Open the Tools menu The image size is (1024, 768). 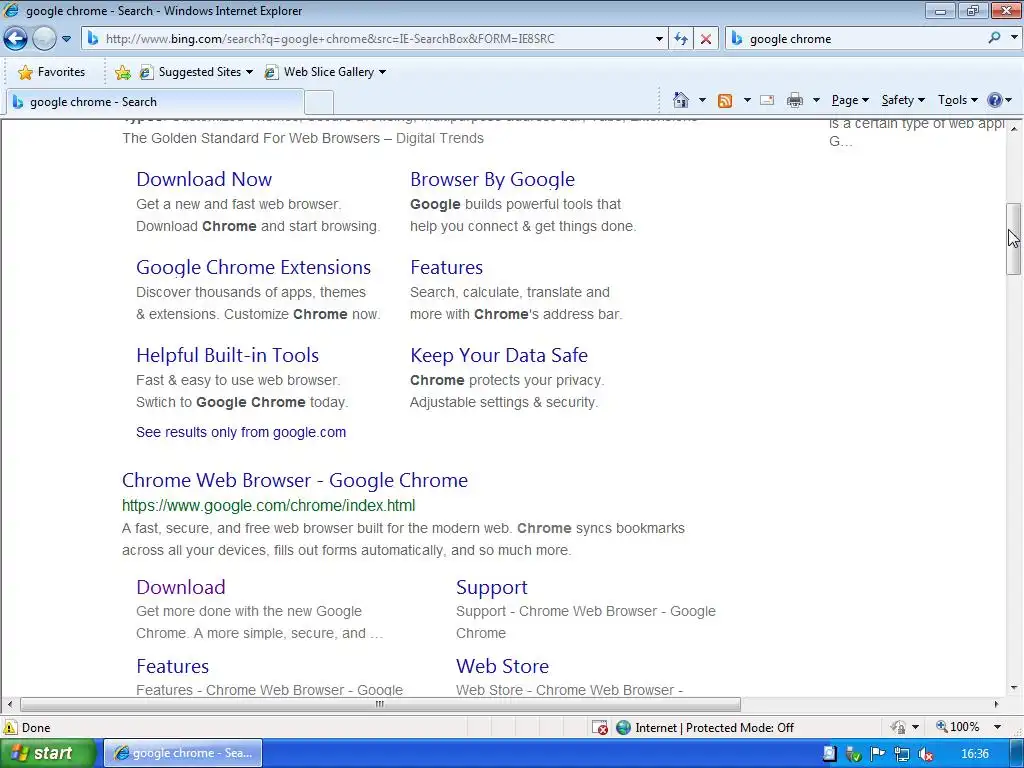click(x=957, y=100)
